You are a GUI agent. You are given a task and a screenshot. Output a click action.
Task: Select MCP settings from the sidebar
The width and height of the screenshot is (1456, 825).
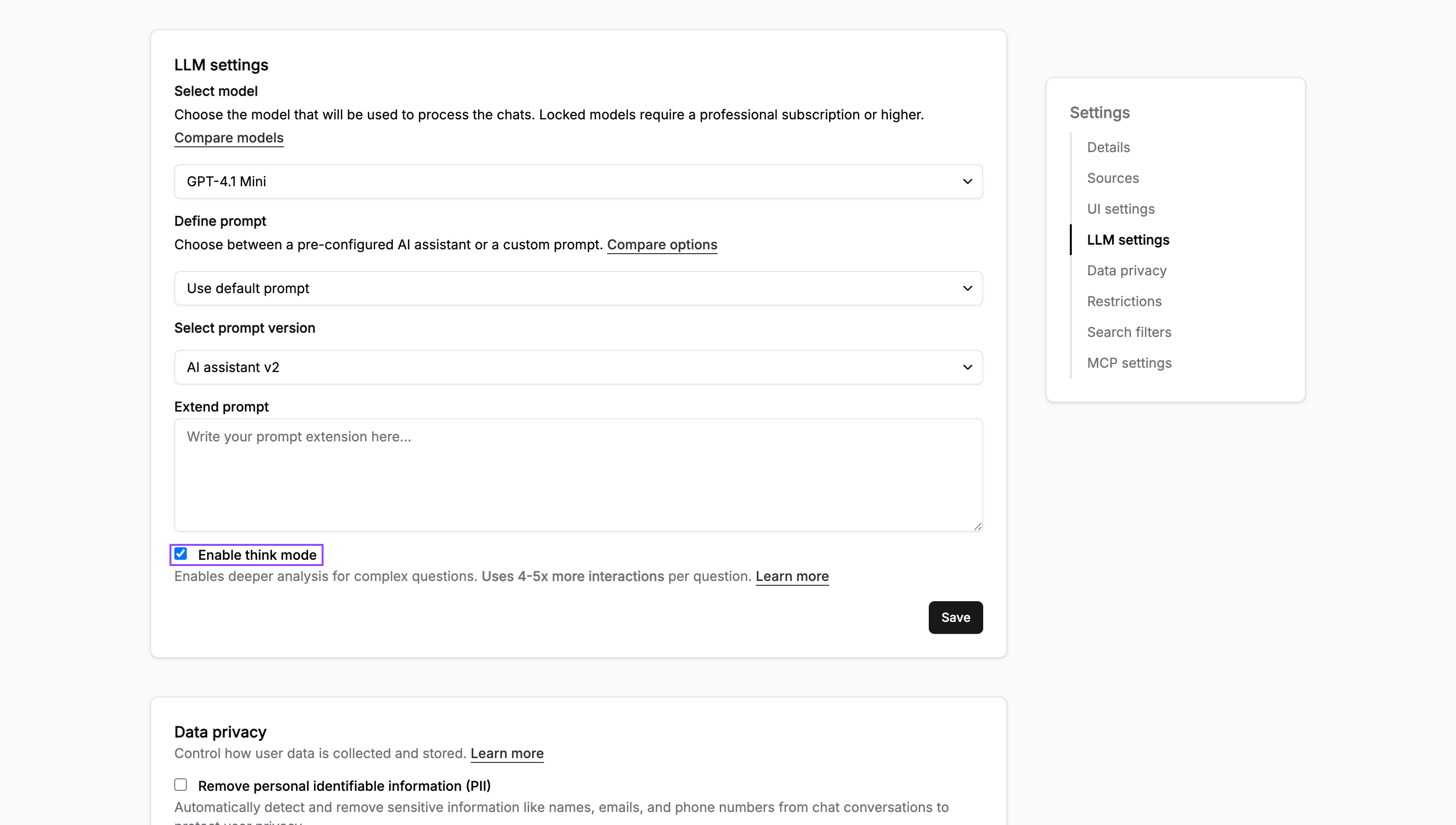tap(1129, 362)
